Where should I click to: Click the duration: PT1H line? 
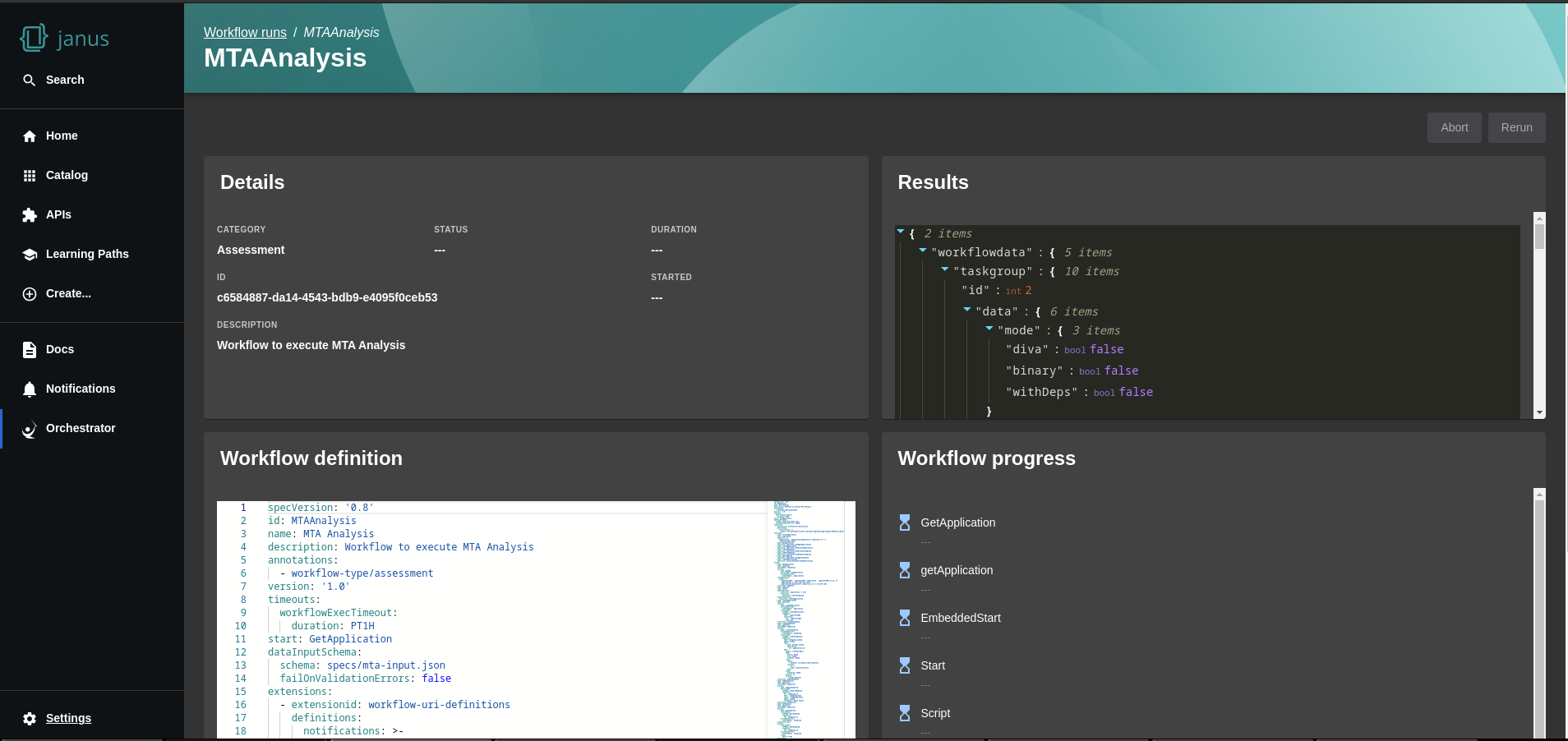(x=333, y=626)
